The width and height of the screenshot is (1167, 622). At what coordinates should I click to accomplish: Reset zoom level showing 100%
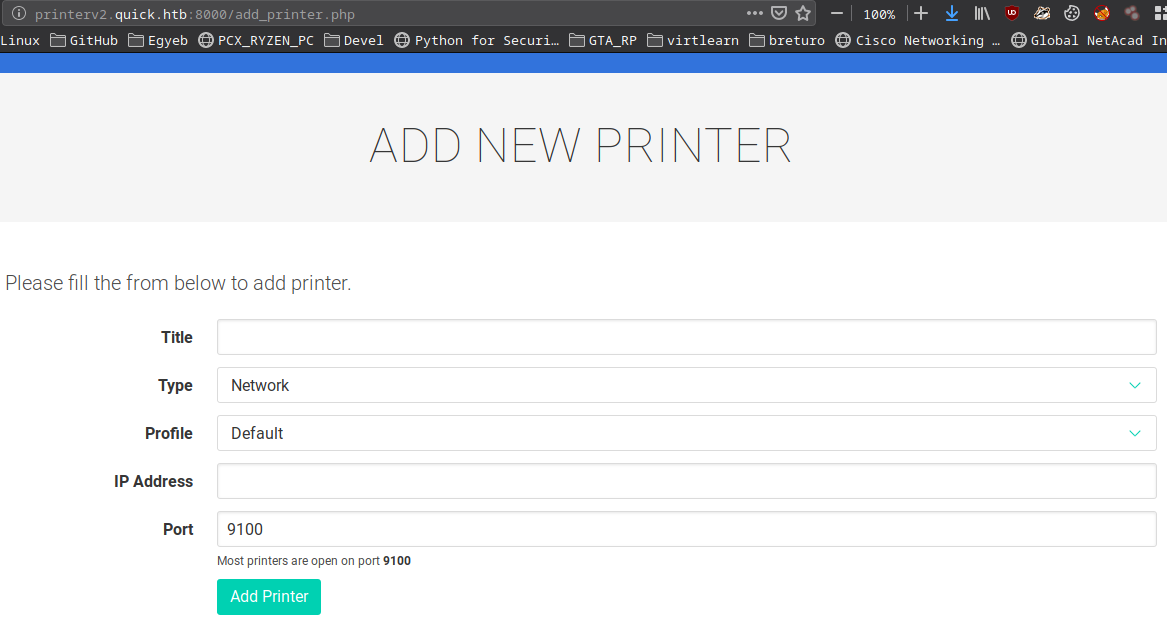(879, 14)
